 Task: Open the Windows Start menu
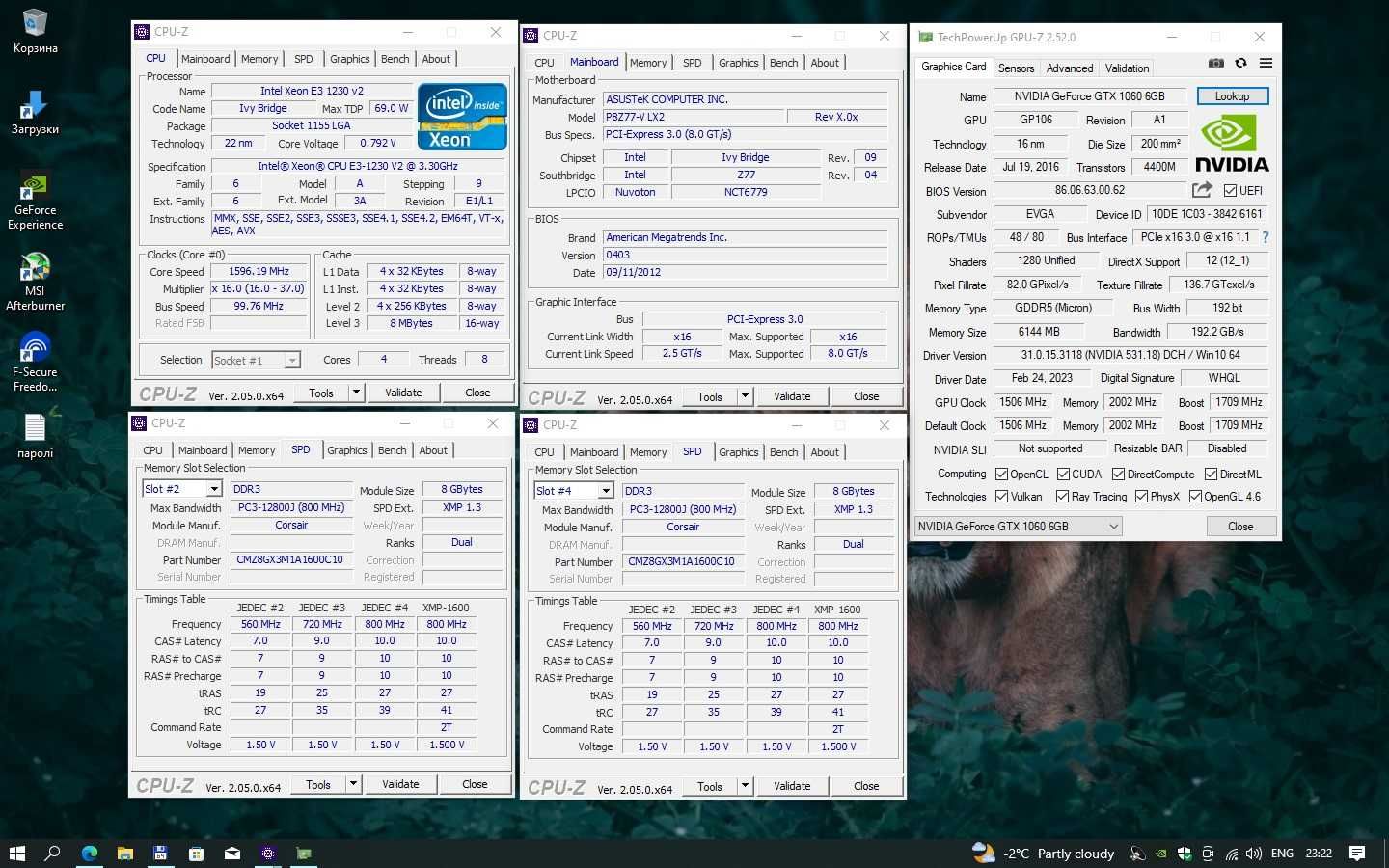16,854
